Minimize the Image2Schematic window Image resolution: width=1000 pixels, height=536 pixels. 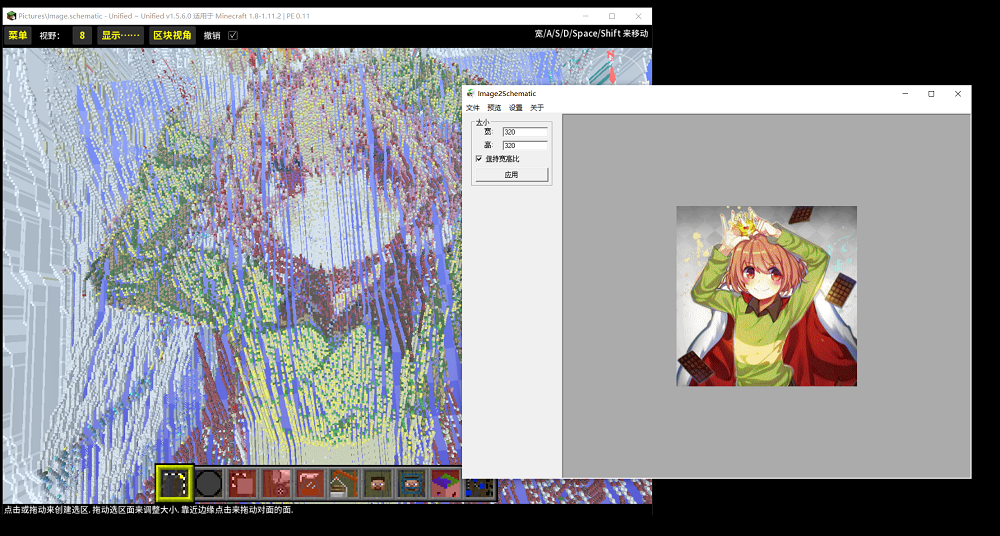(x=905, y=94)
